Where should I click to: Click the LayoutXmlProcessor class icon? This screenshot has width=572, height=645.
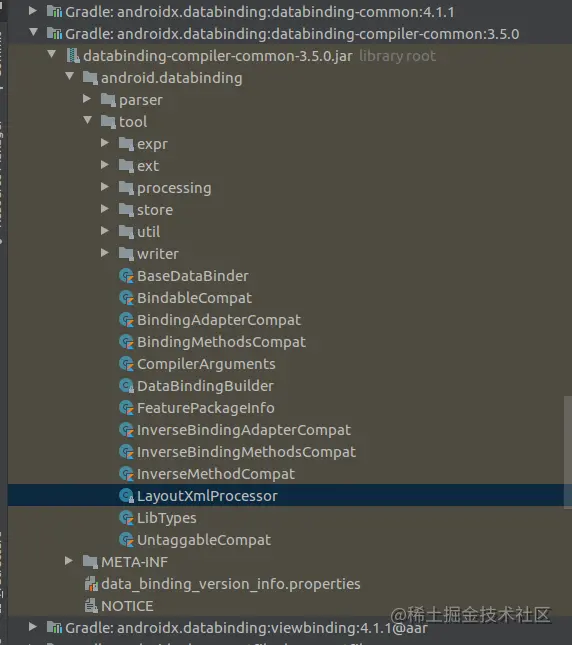click(x=126, y=496)
